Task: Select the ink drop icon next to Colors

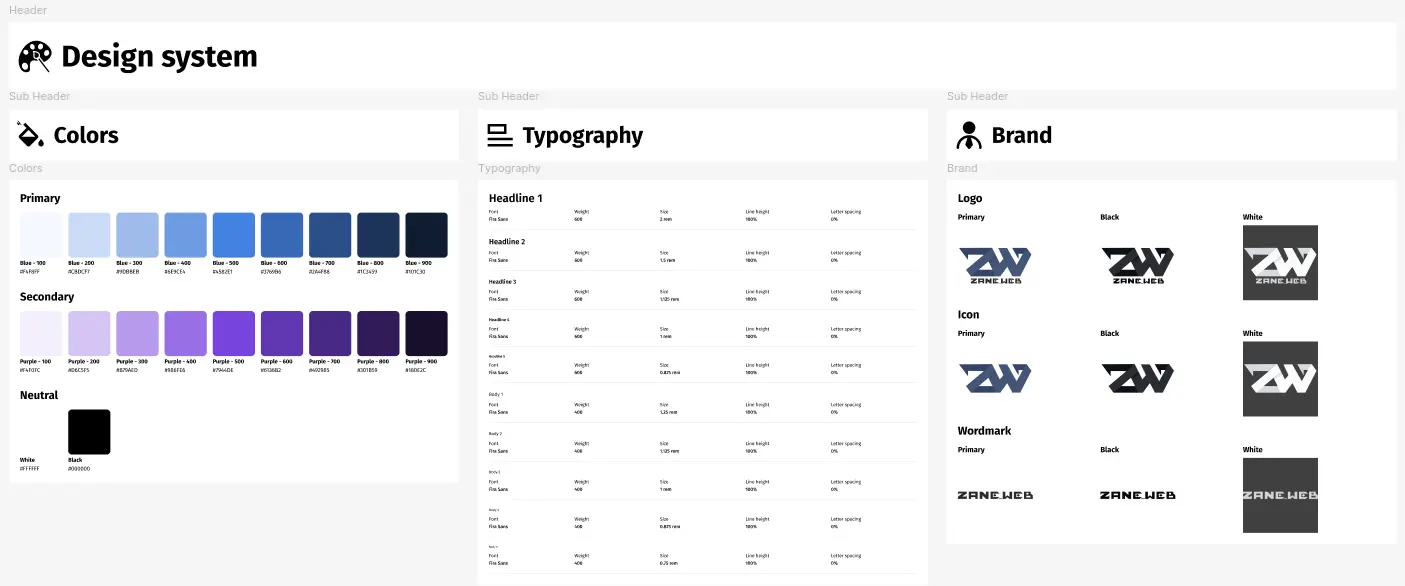Action: click(x=29, y=134)
